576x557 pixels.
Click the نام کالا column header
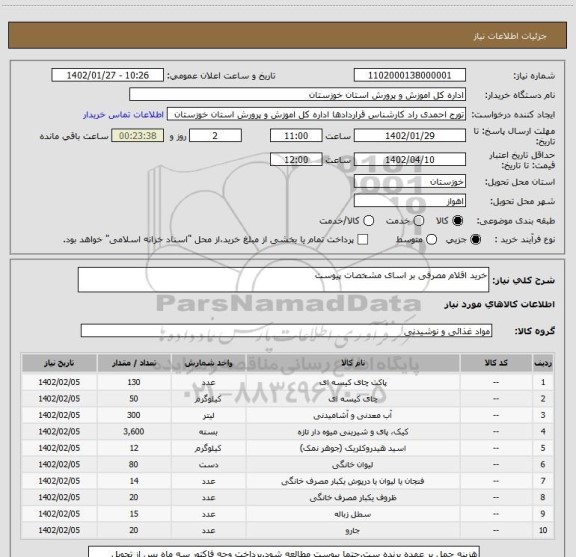(353, 363)
